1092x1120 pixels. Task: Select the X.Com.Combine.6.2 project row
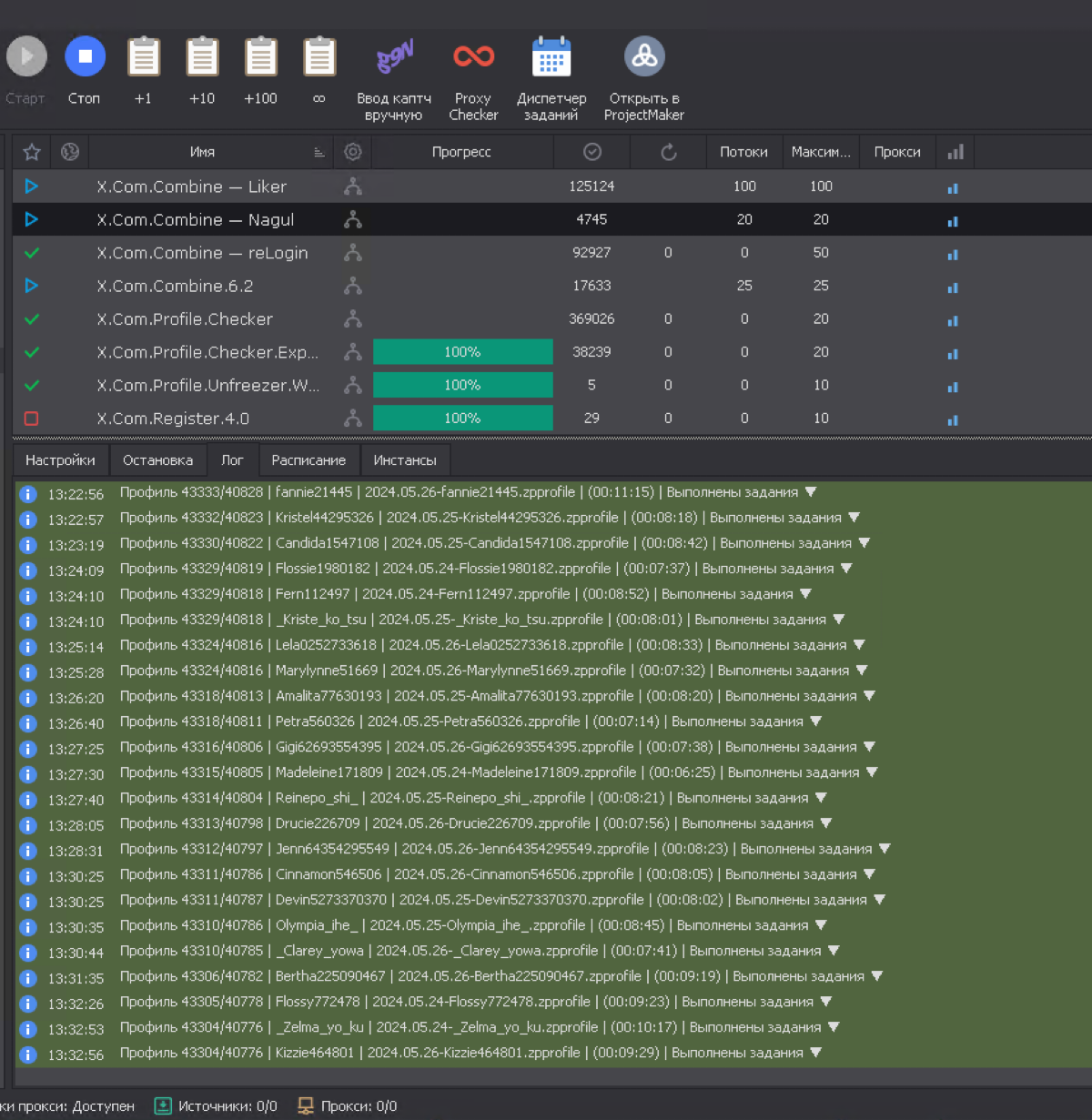176,286
